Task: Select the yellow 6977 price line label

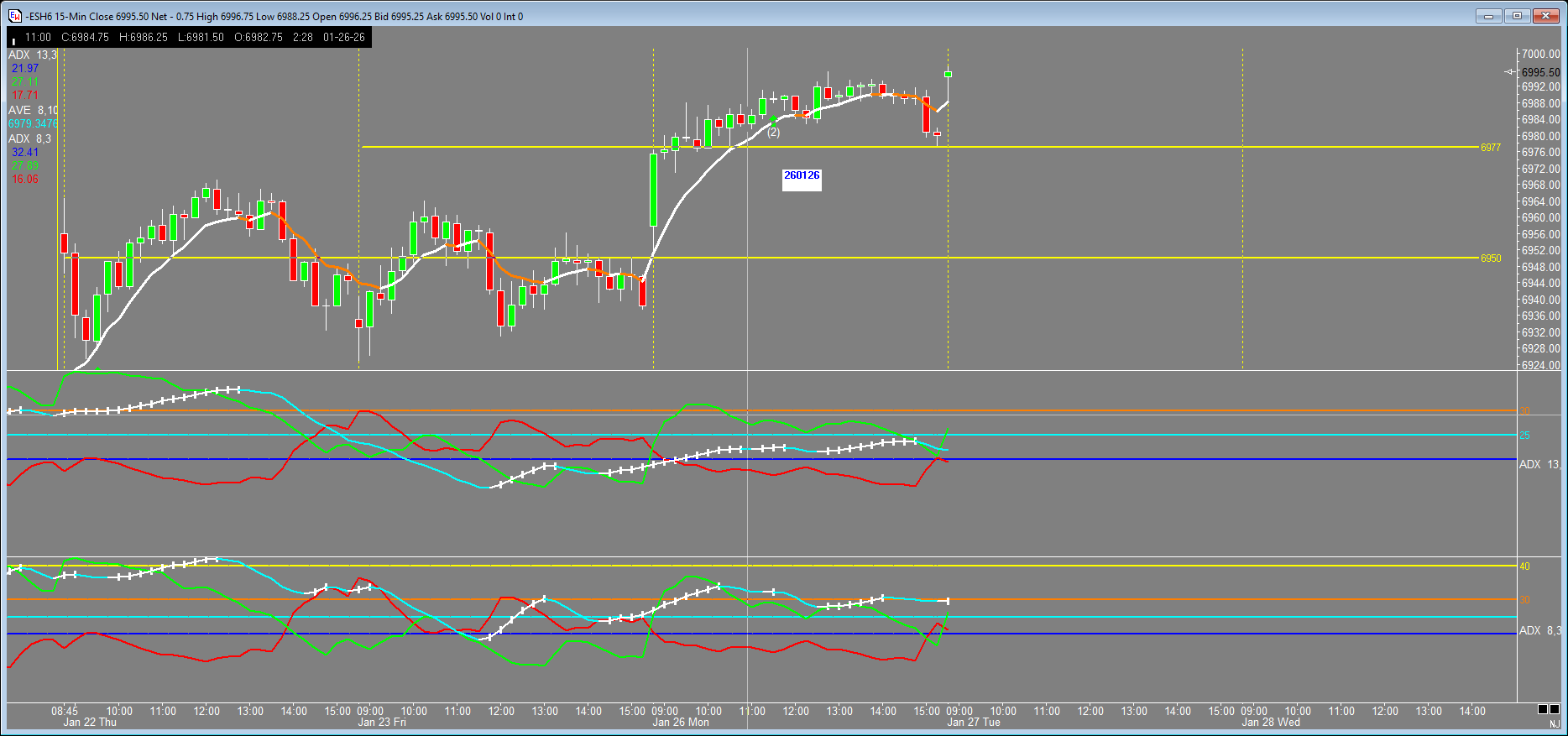Action: coord(1490,148)
